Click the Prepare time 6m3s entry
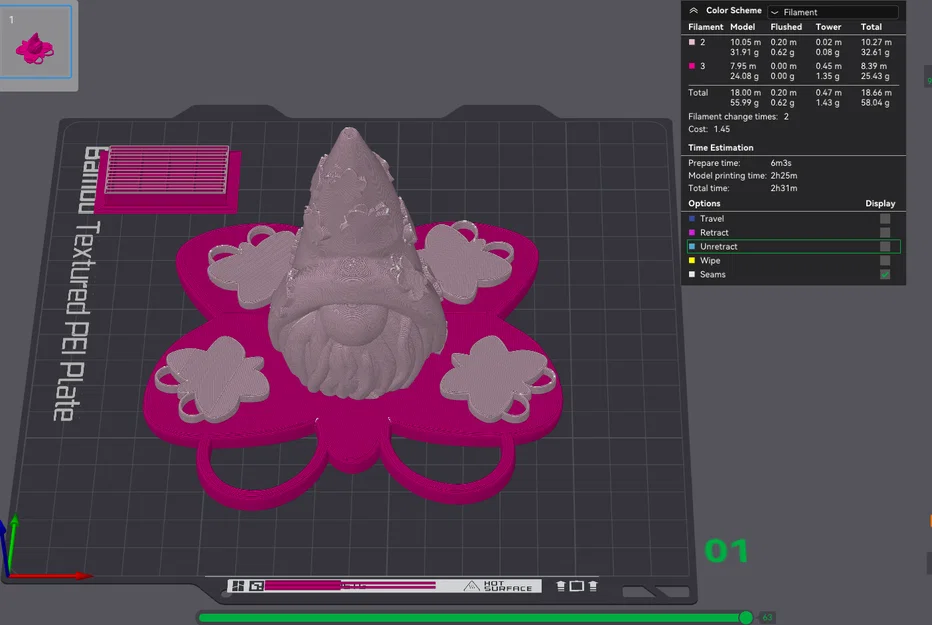Viewport: 932px width, 625px height. (x=740, y=163)
